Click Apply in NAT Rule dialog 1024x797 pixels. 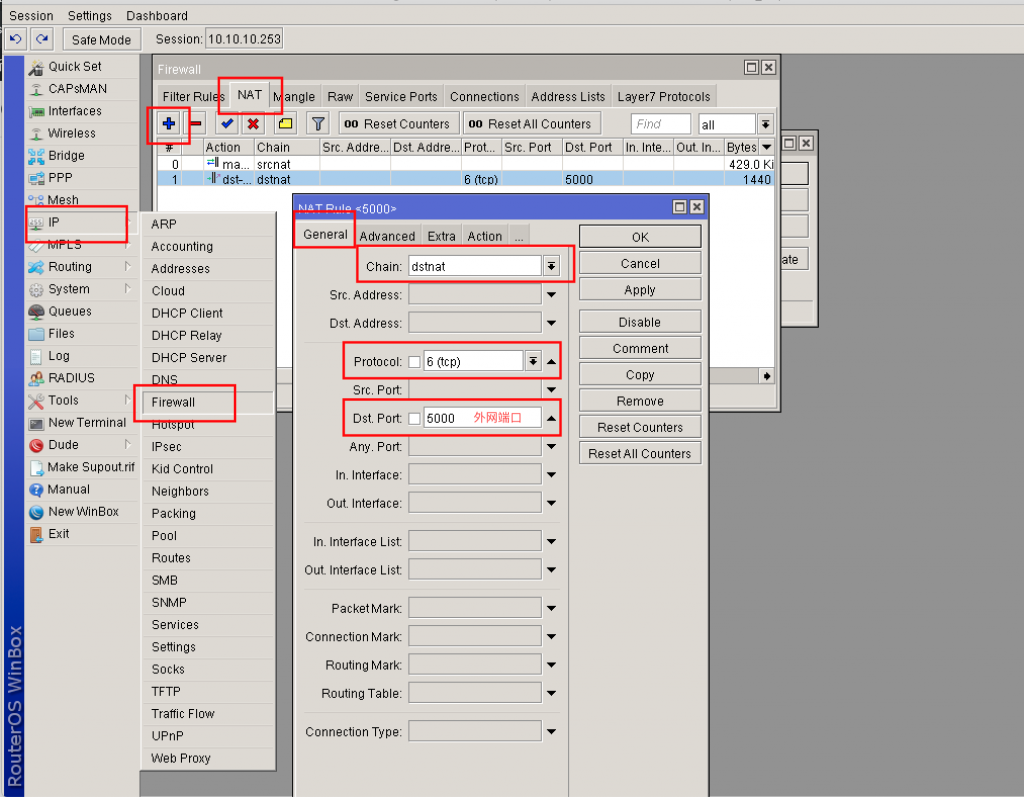pos(640,290)
